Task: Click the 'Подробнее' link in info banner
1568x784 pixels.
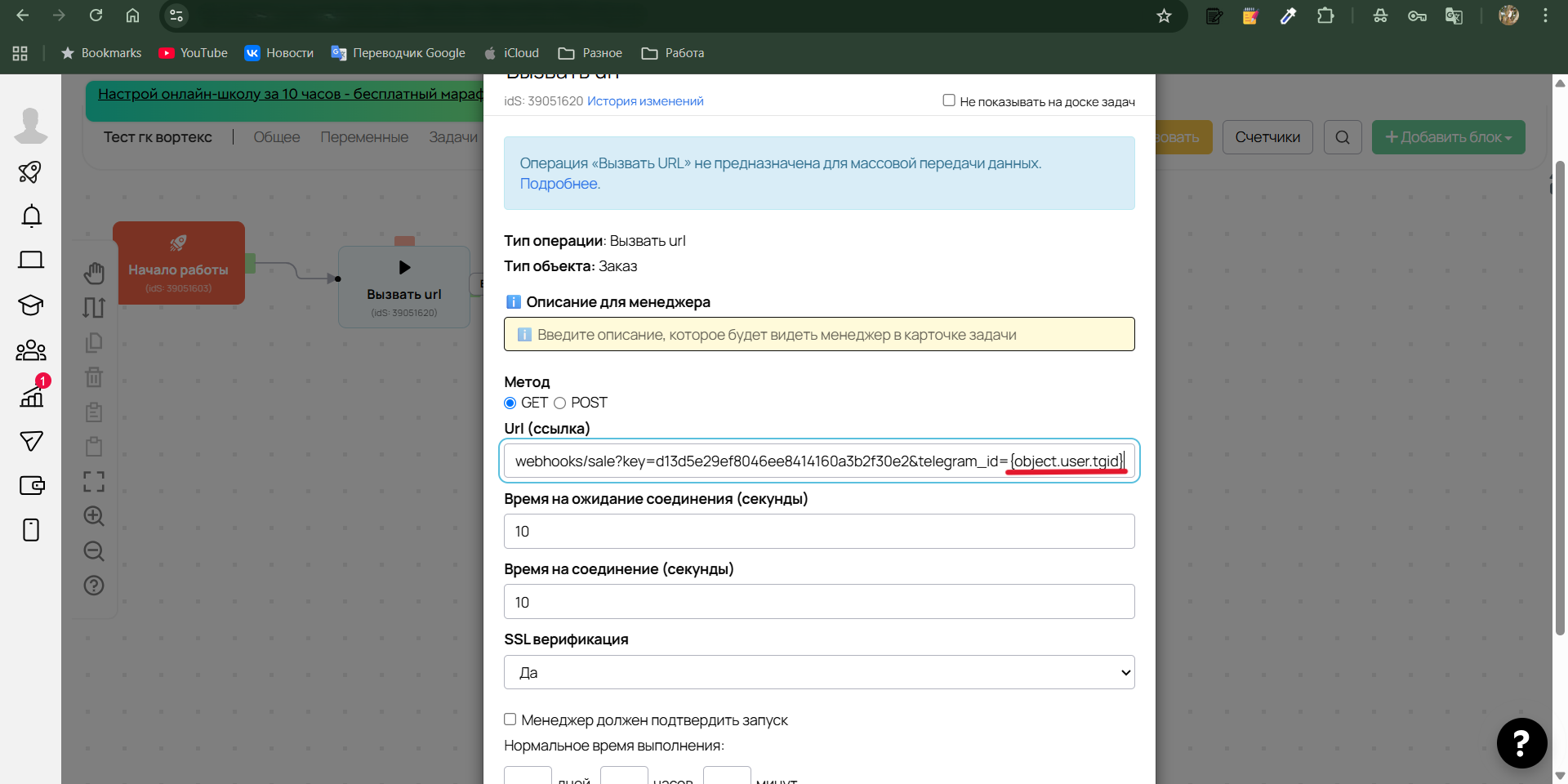Action: (559, 183)
